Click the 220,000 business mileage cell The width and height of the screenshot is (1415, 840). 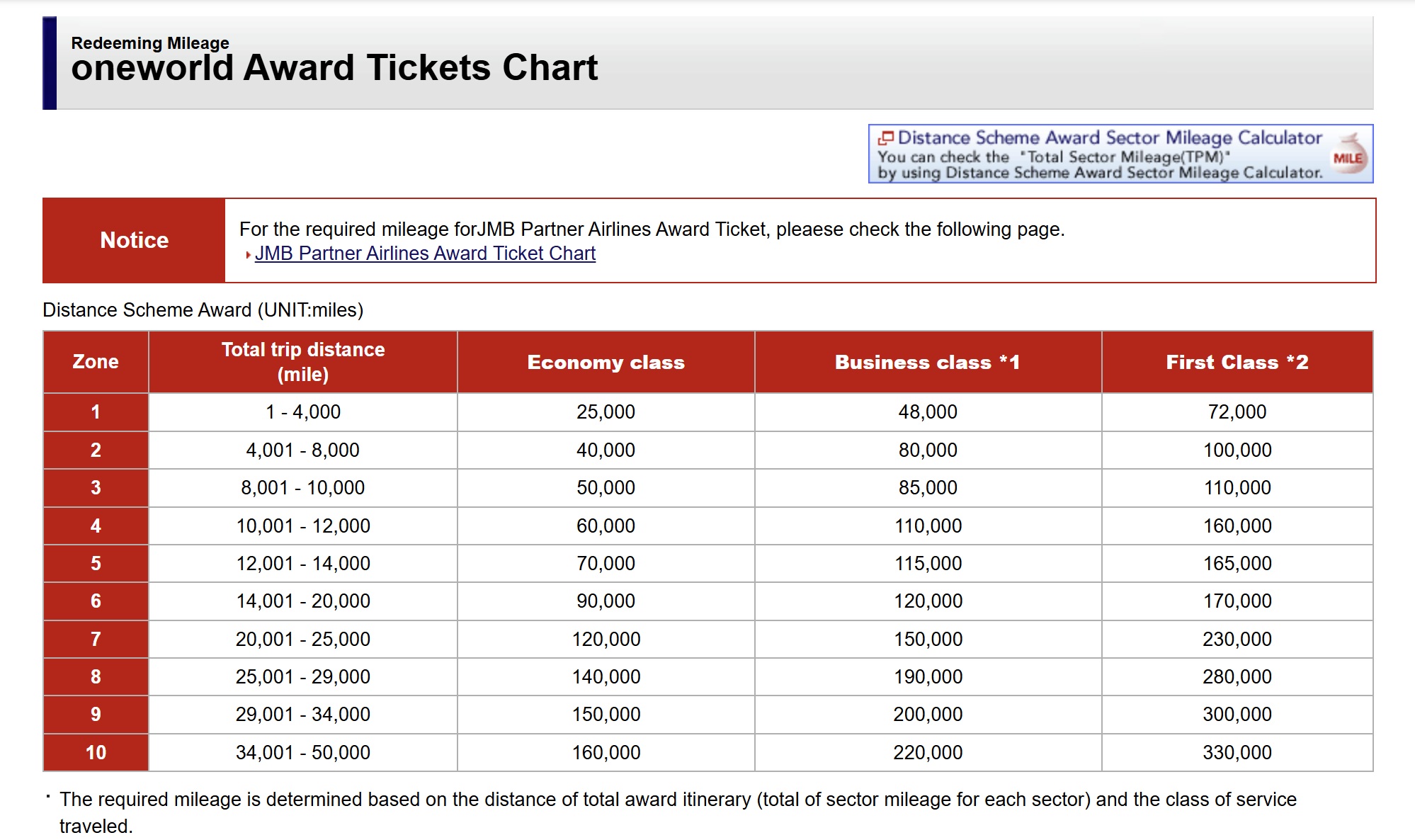click(928, 752)
